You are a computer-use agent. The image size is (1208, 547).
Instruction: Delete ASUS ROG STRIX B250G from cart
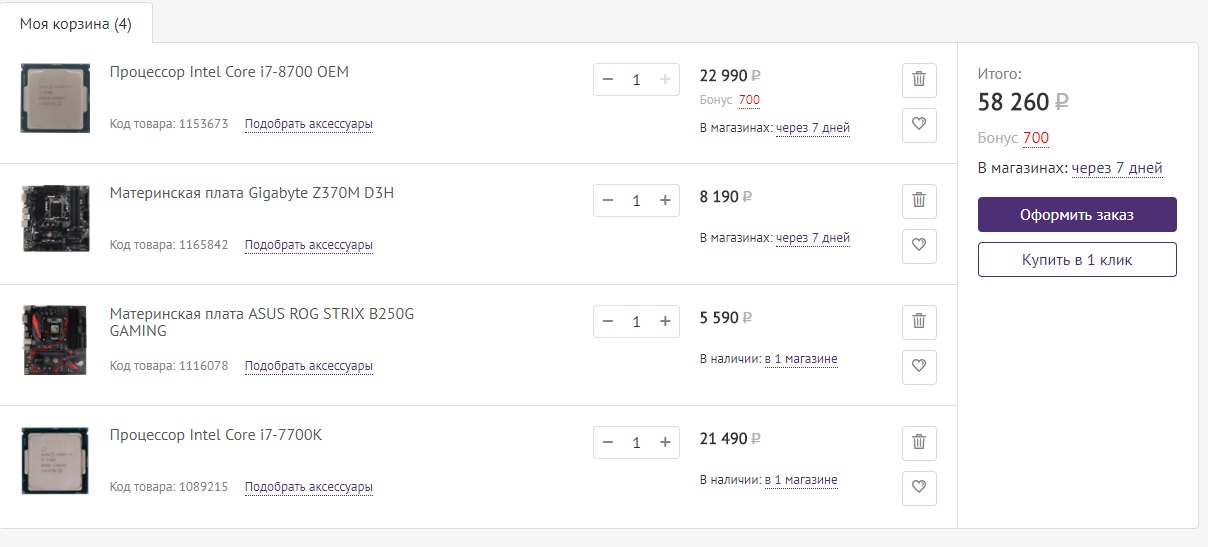(x=919, y=321)
